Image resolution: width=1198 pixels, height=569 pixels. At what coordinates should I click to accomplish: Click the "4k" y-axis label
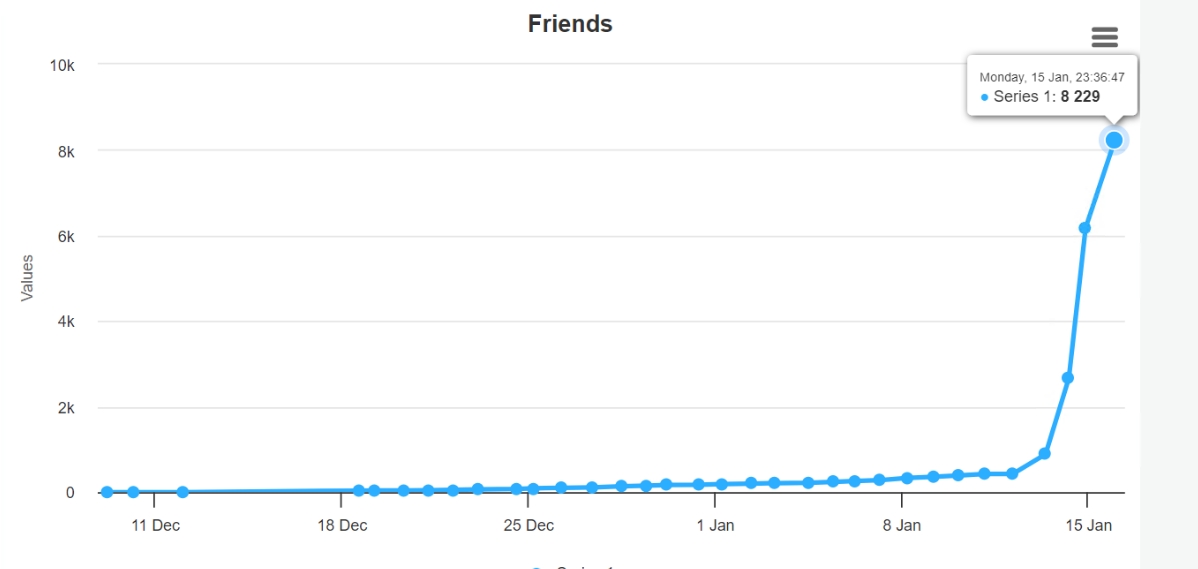[x=65, y=322]
